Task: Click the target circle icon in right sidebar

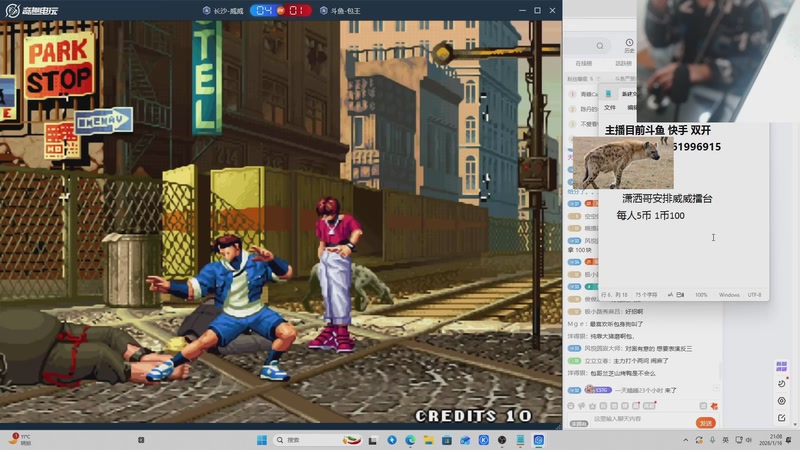Action: [782, 401]
